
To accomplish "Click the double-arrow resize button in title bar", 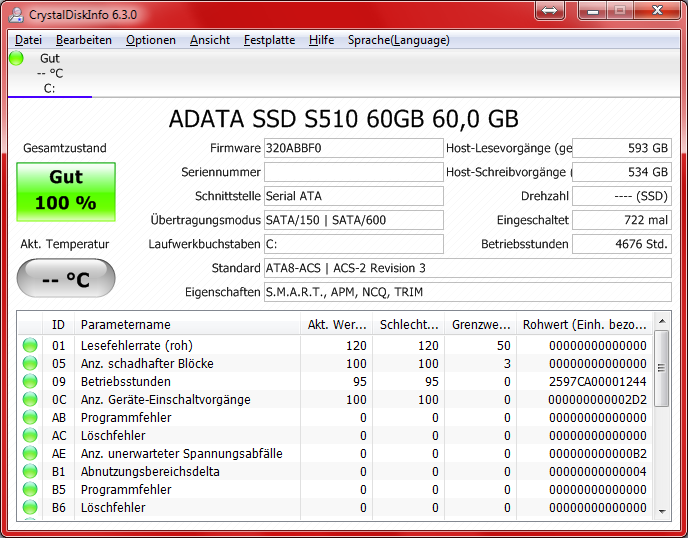I will (549, 10).
